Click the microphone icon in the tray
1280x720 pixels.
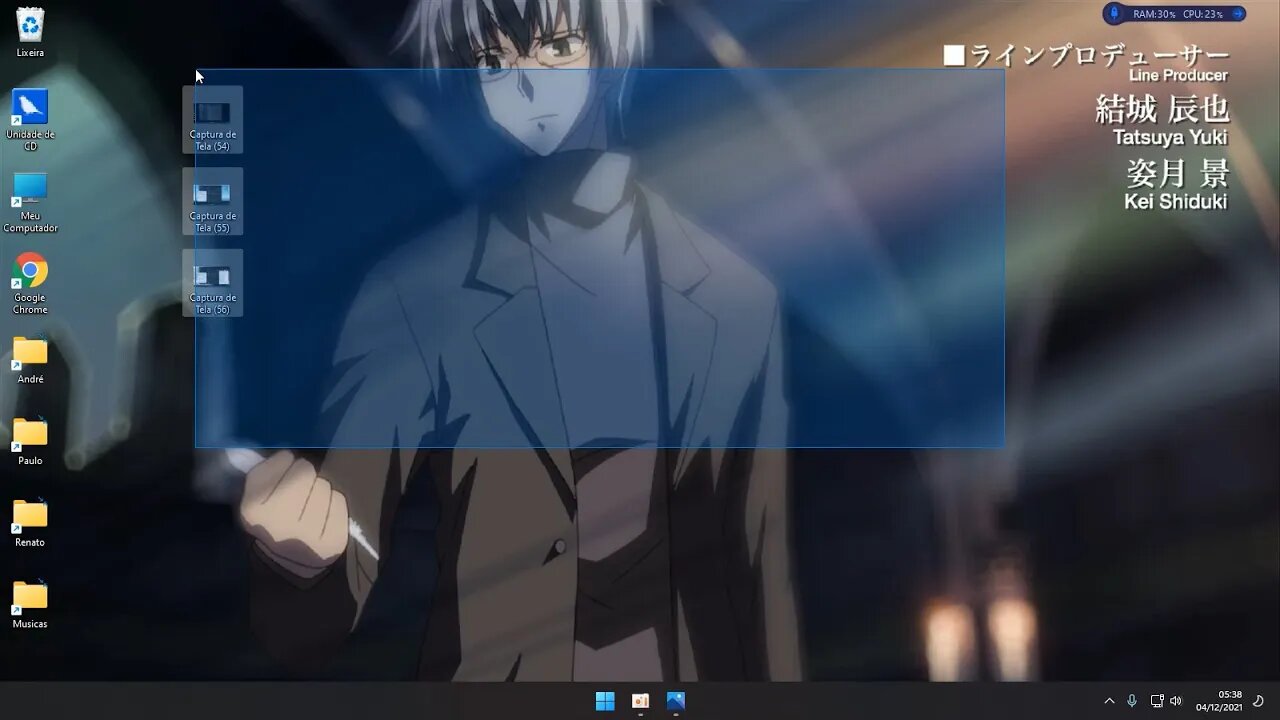point(1132,701)
